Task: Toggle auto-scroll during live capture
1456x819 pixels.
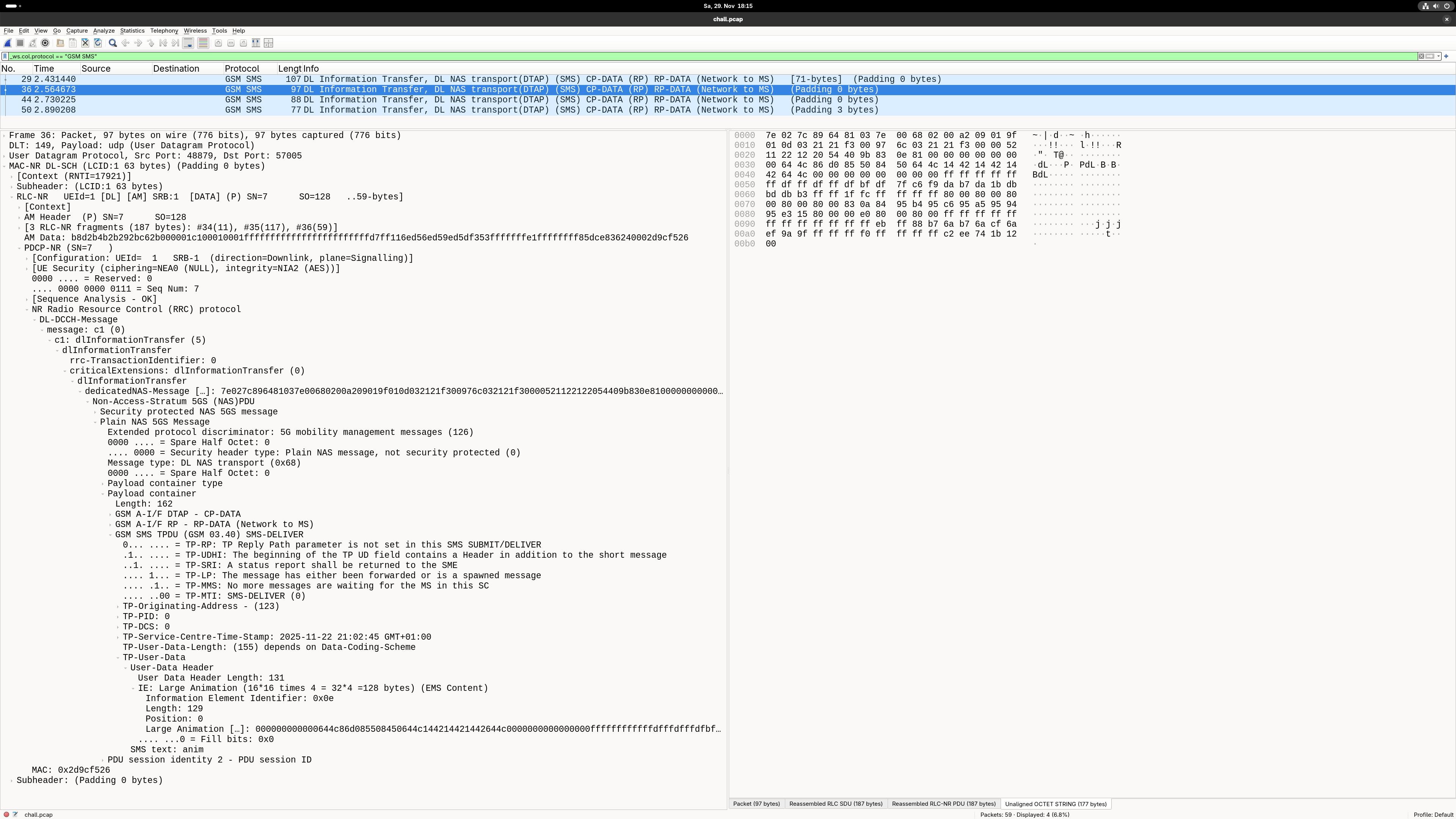Action: (x=188, y=43)
